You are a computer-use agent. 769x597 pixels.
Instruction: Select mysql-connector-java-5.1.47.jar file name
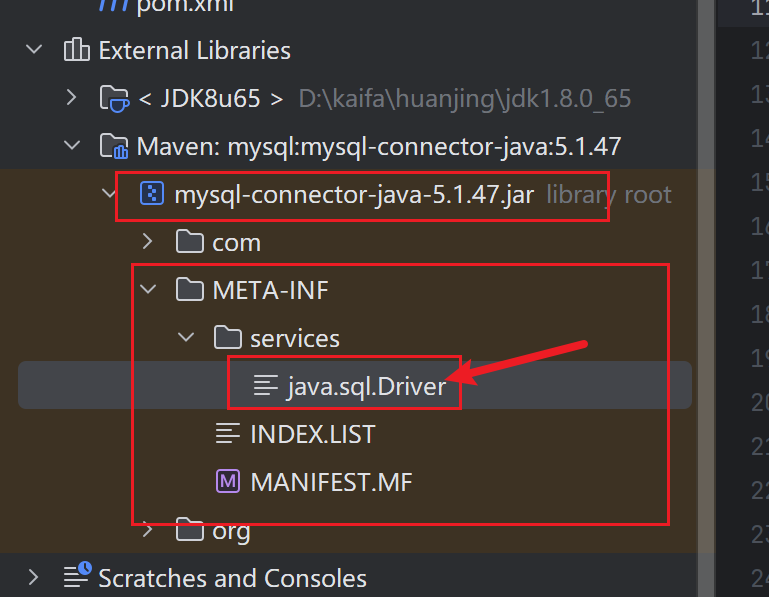click(x=354, y=194)
